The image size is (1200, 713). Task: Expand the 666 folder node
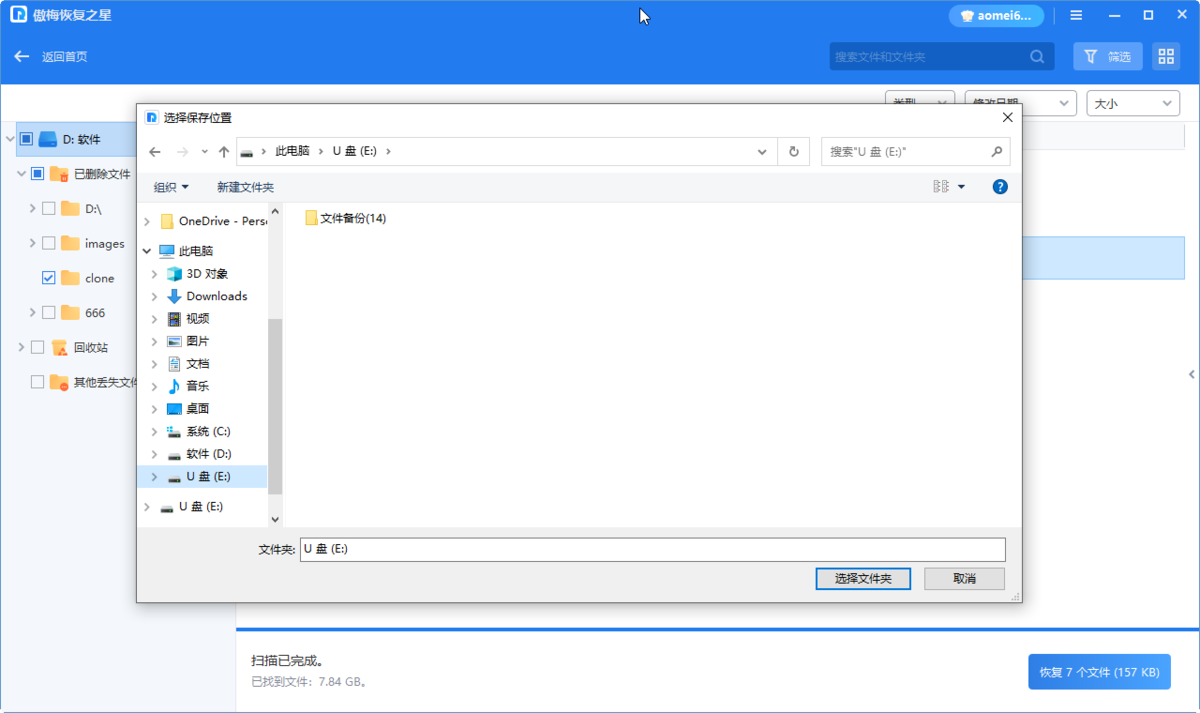click(x=32, y=313)
